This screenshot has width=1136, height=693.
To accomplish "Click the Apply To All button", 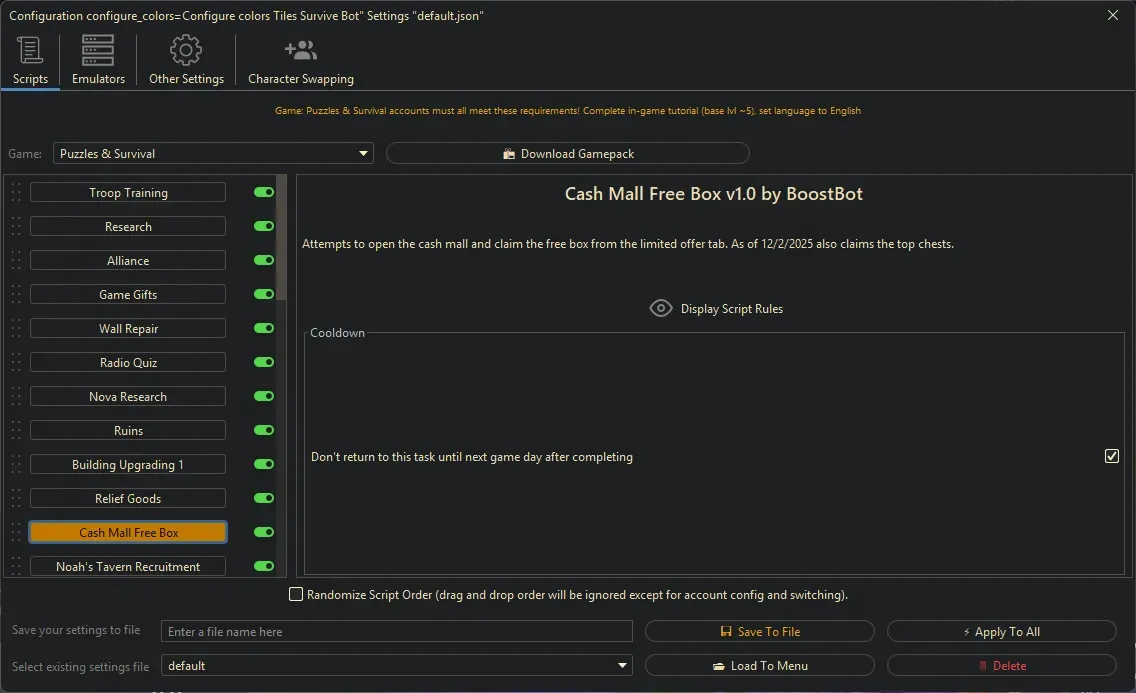I will [x=1001, y=632].
